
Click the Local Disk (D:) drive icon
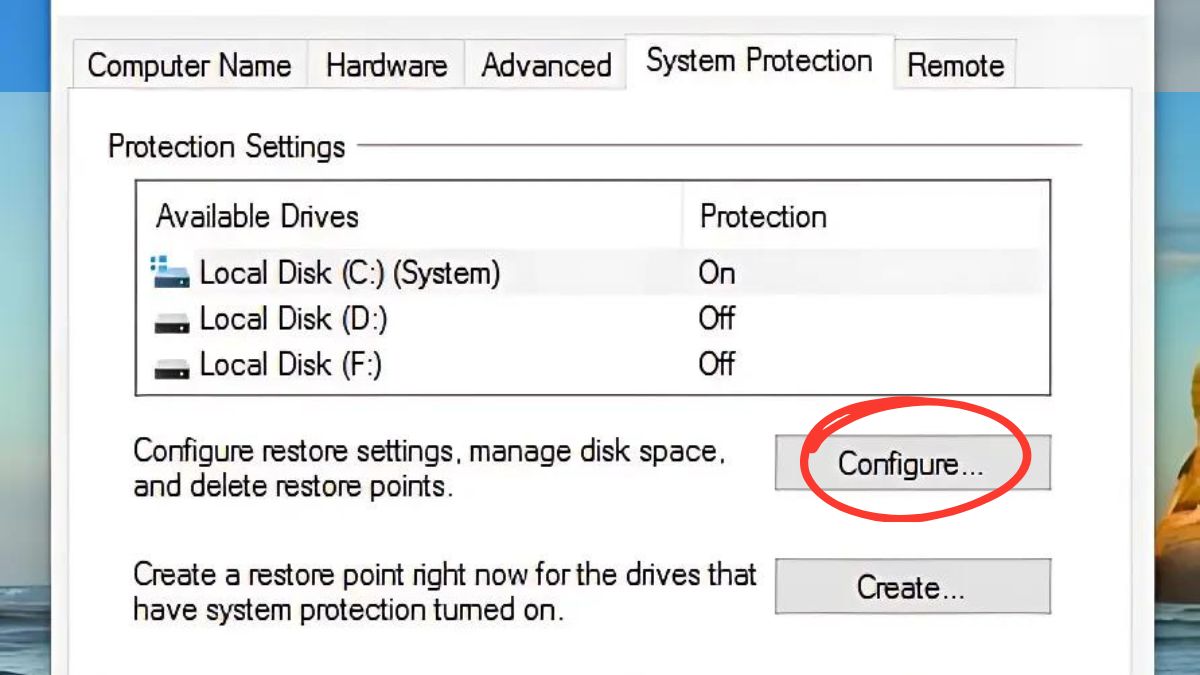click(x=171, y=320)
